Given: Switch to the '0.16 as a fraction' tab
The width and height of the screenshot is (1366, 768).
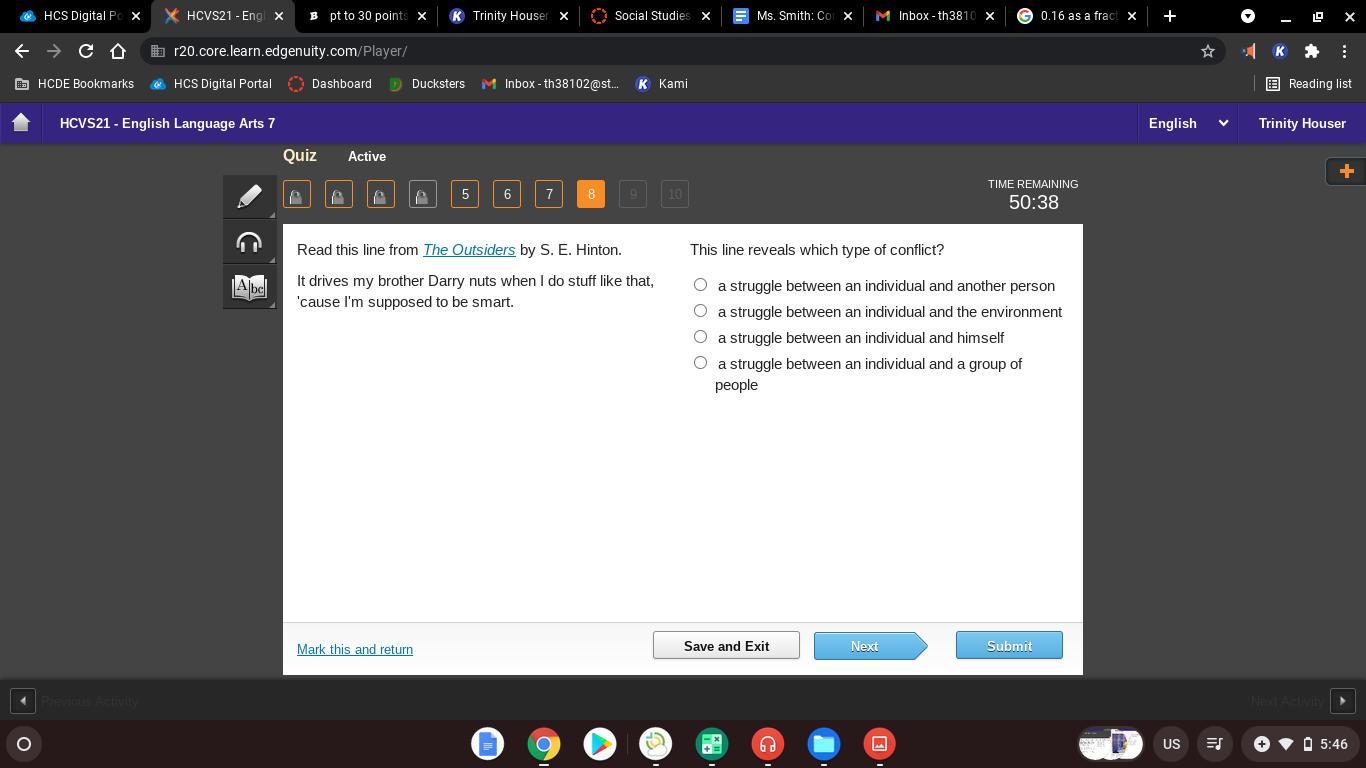Looking at the screenshot, I should click(1079, 16).
